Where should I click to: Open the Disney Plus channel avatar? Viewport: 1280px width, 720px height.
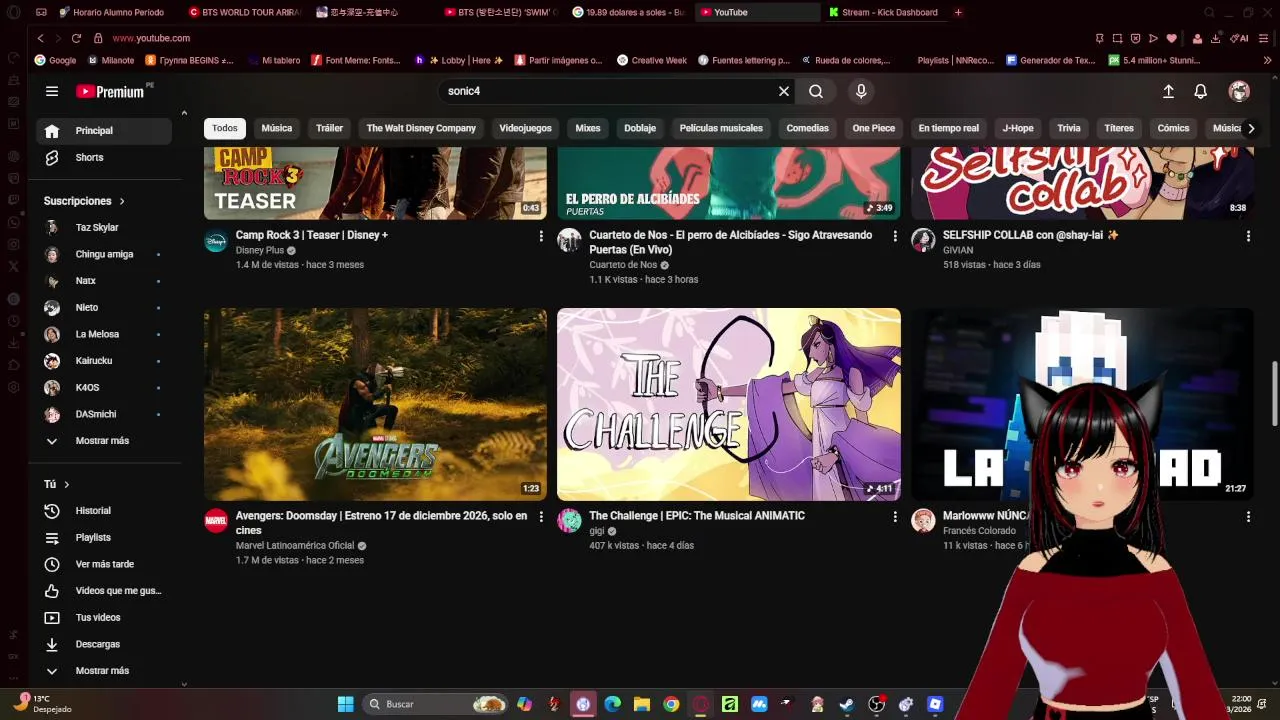(x=216, y=241)
